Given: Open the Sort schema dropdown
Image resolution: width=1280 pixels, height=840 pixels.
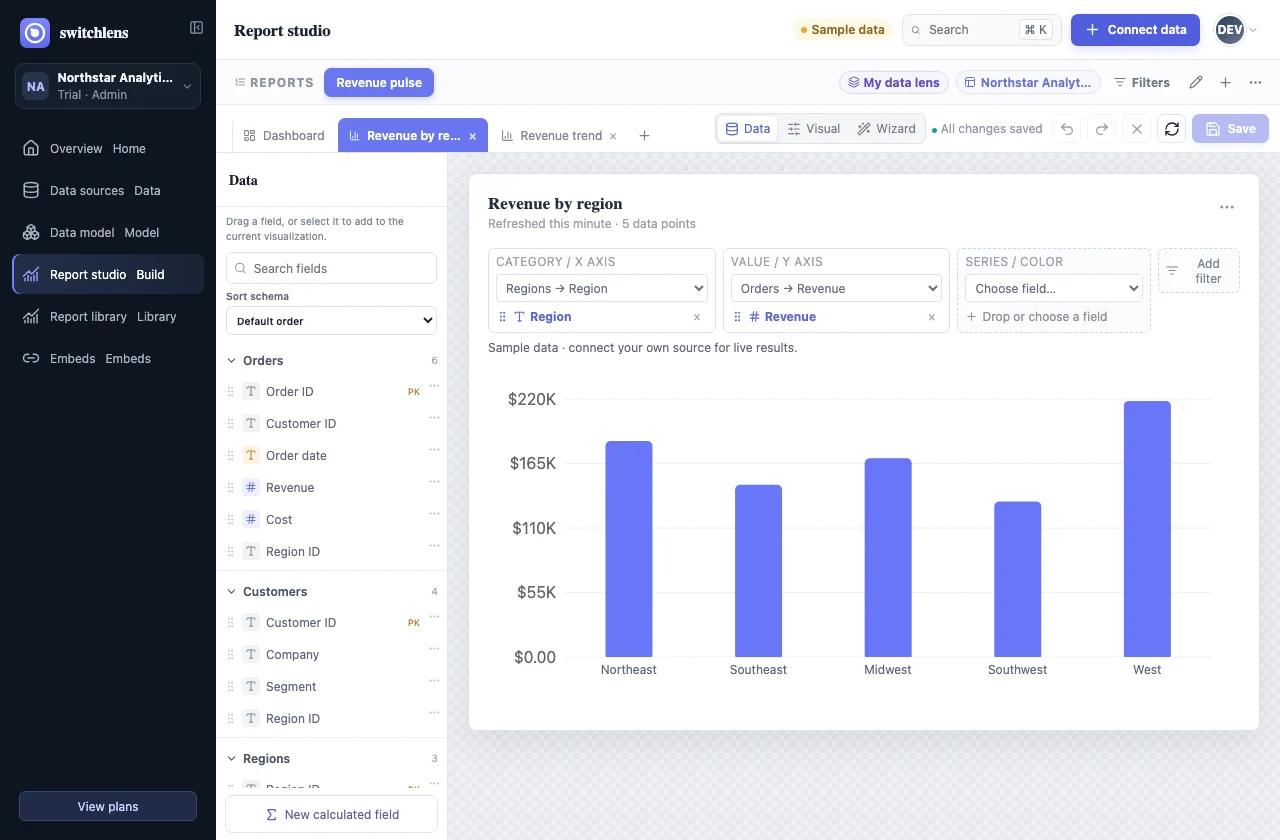Looking at the screenshot, I should coord(331,321).
